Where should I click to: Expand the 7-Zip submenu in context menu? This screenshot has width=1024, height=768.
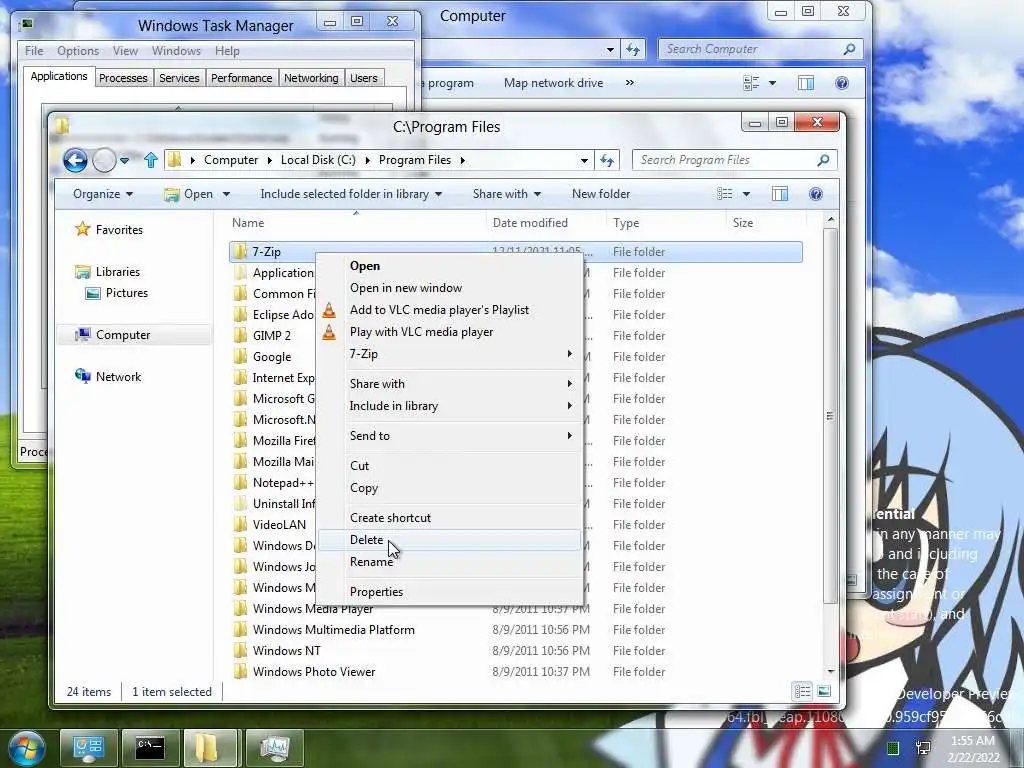[449, 354]
